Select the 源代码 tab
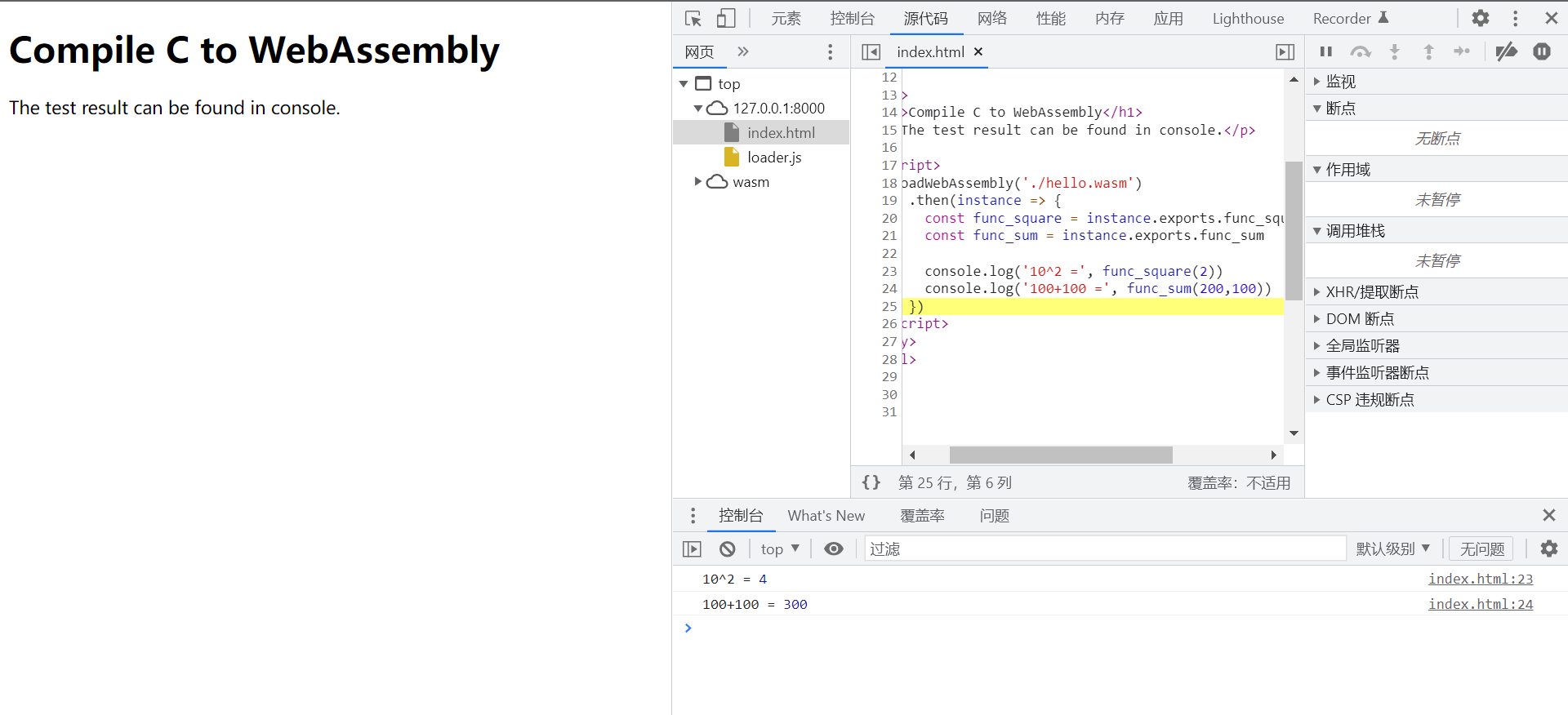This screenshot has width=1568, height=715. [x=925, y=18]
